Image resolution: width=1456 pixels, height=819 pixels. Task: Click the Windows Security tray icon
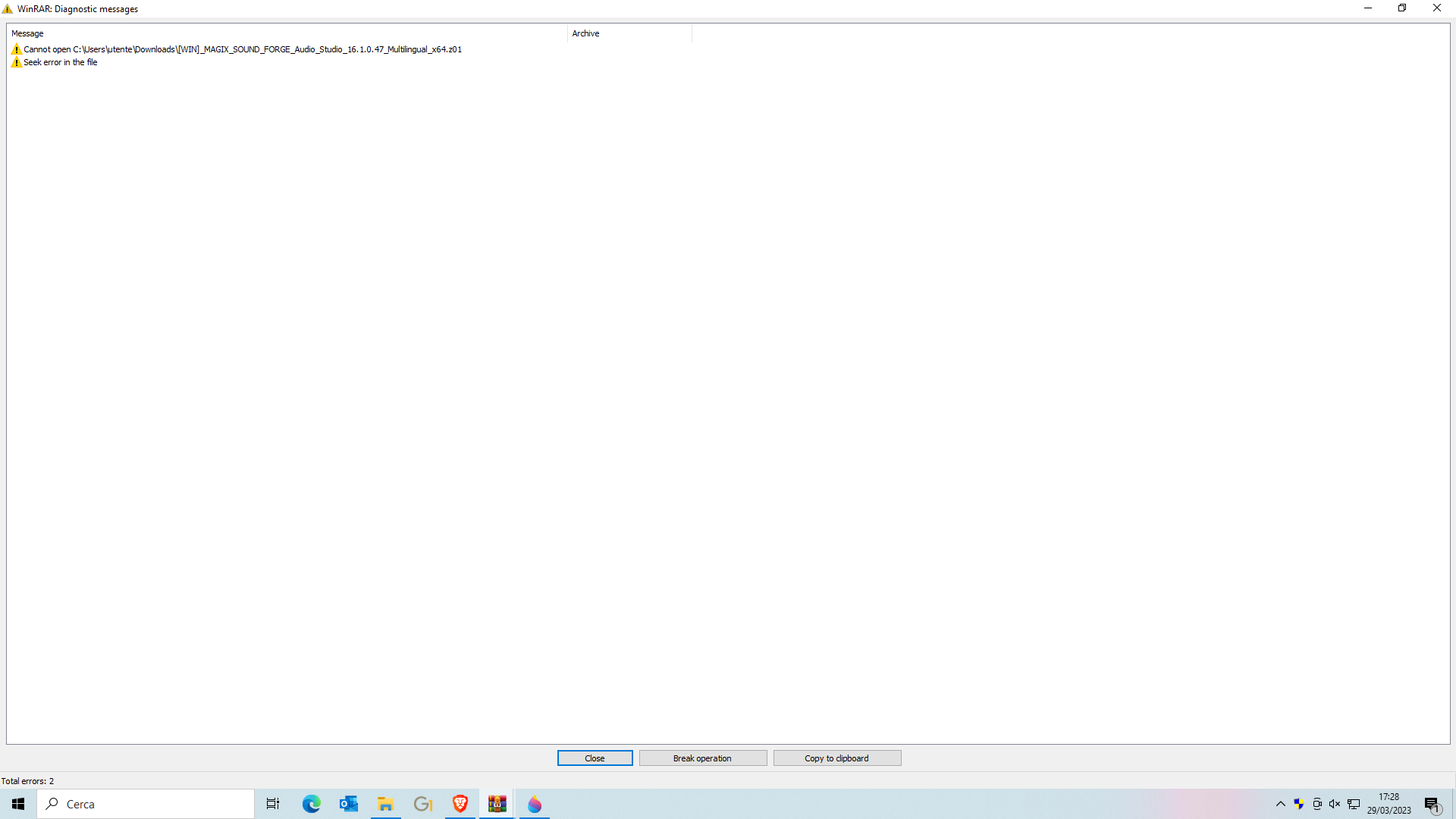point(1299,804)
